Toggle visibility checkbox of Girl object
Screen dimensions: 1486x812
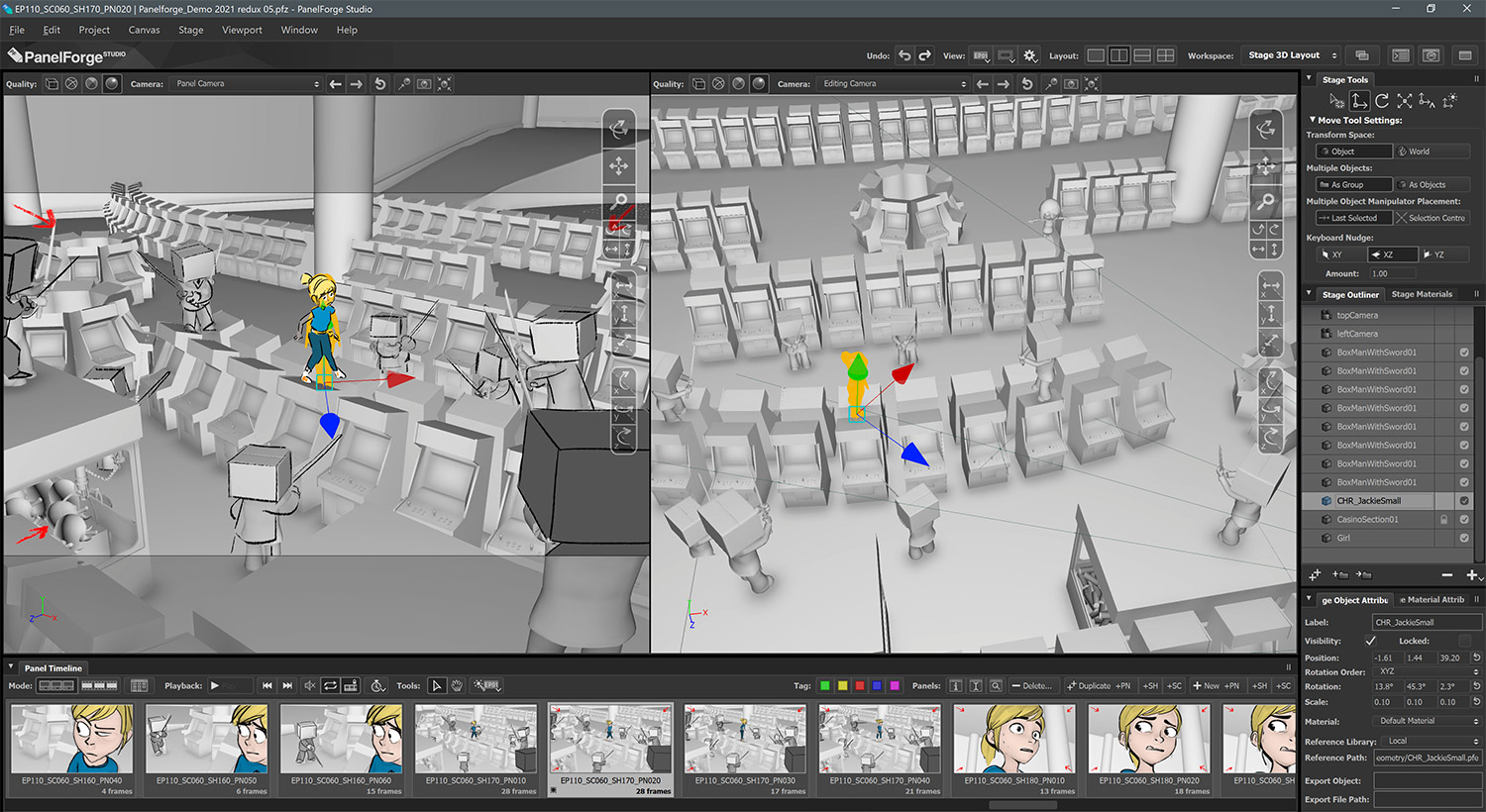[1464, 538]
